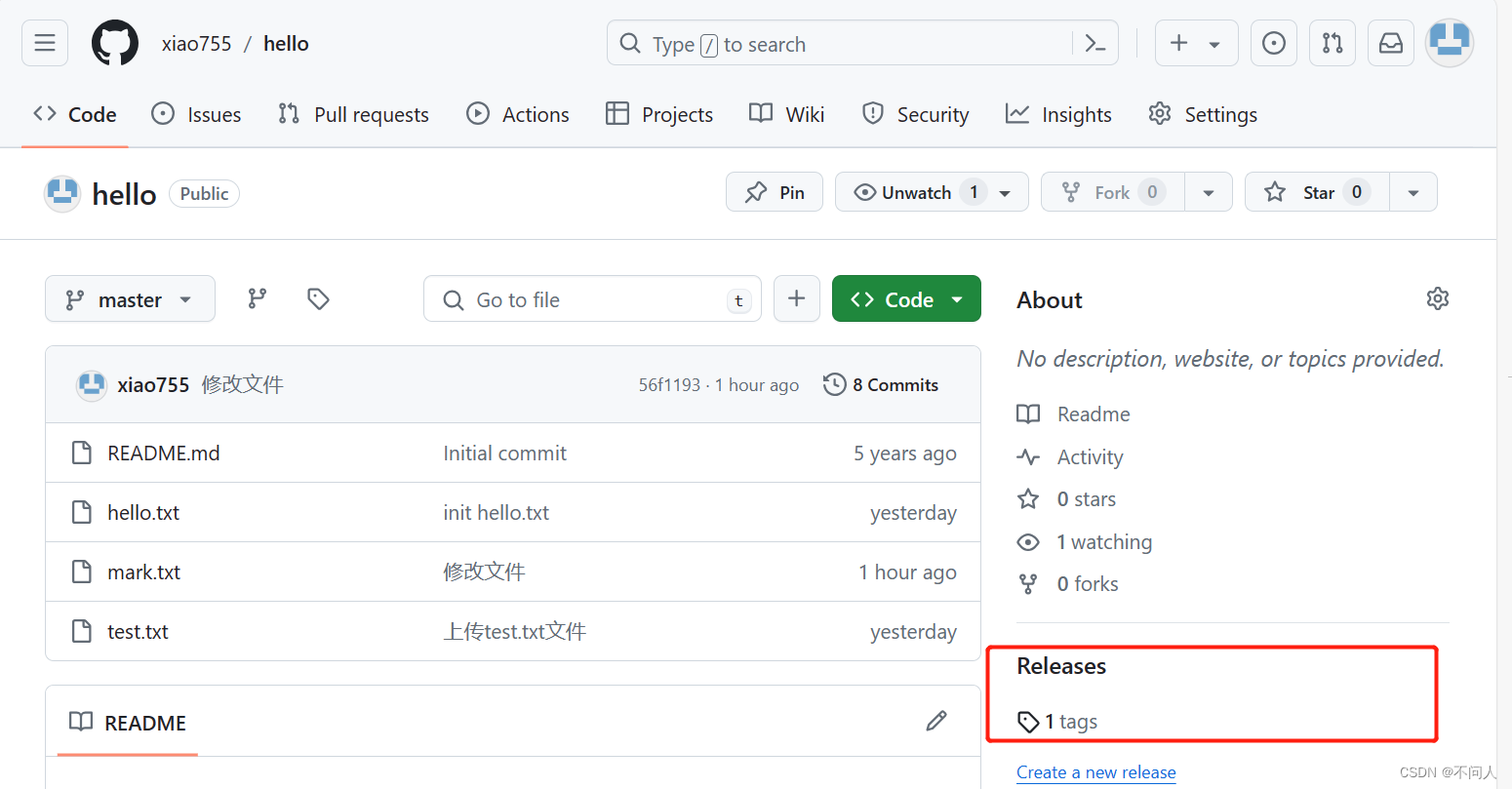Click xiao755 commit author name
Screen dimensions: 1512x789
(153, 385)
